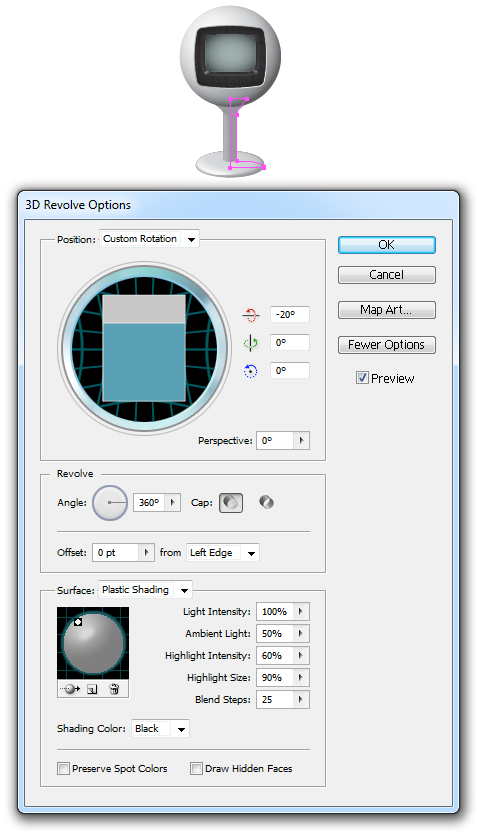Viewport: 478px width, 836px height.
Task: Open the Surface Plastic Shading dropdown
Action: (145, 590)
